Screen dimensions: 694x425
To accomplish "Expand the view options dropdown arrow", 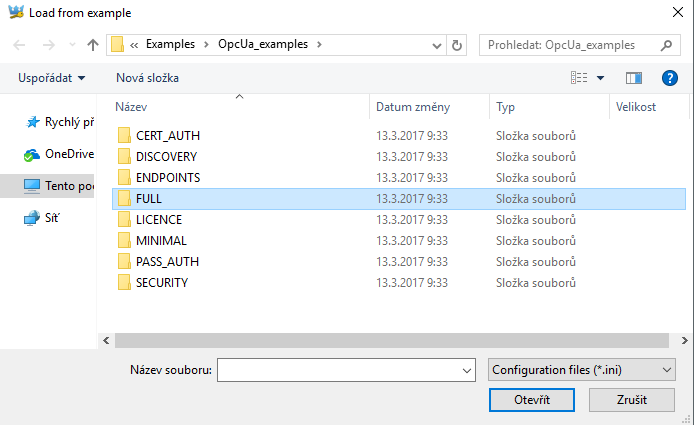I will (x=601, y=78).
